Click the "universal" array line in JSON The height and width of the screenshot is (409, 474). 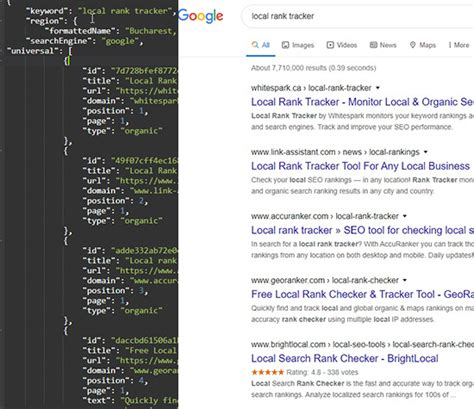pos(39,51)
